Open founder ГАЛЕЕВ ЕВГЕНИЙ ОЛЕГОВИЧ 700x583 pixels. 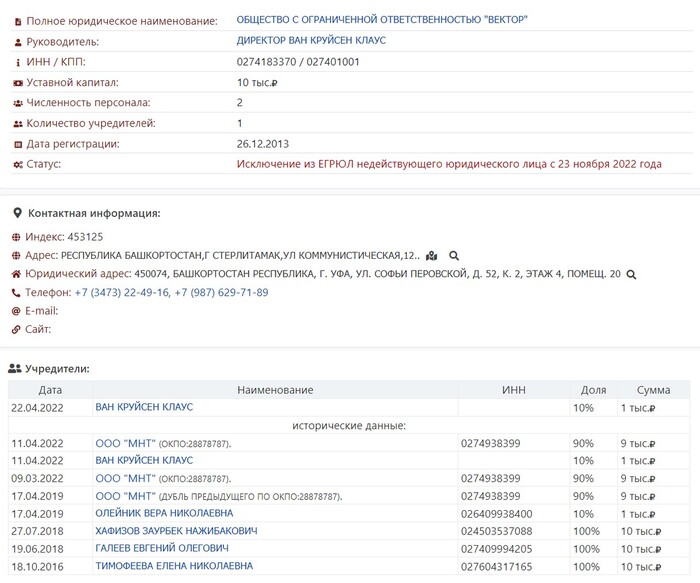[162, 549]
